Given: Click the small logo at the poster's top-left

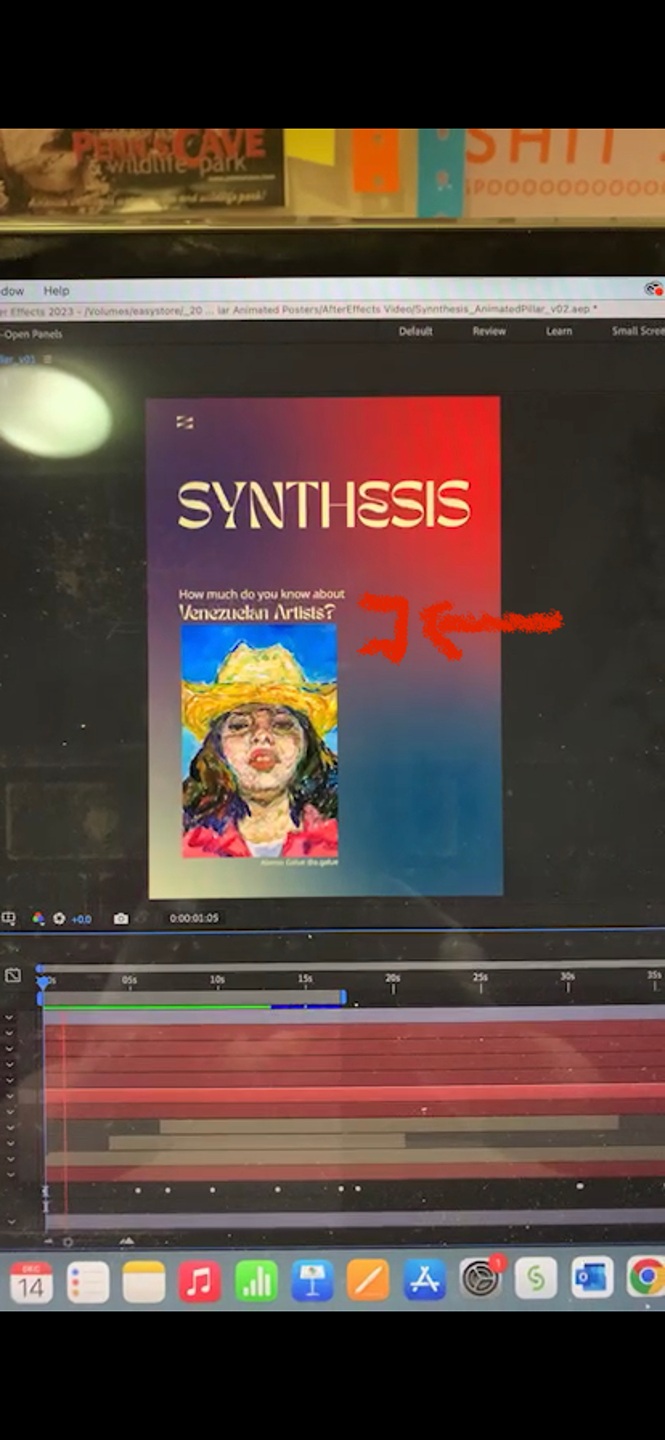Looking at the screenshot, I should pyautogui.click(x=184, y=422).
